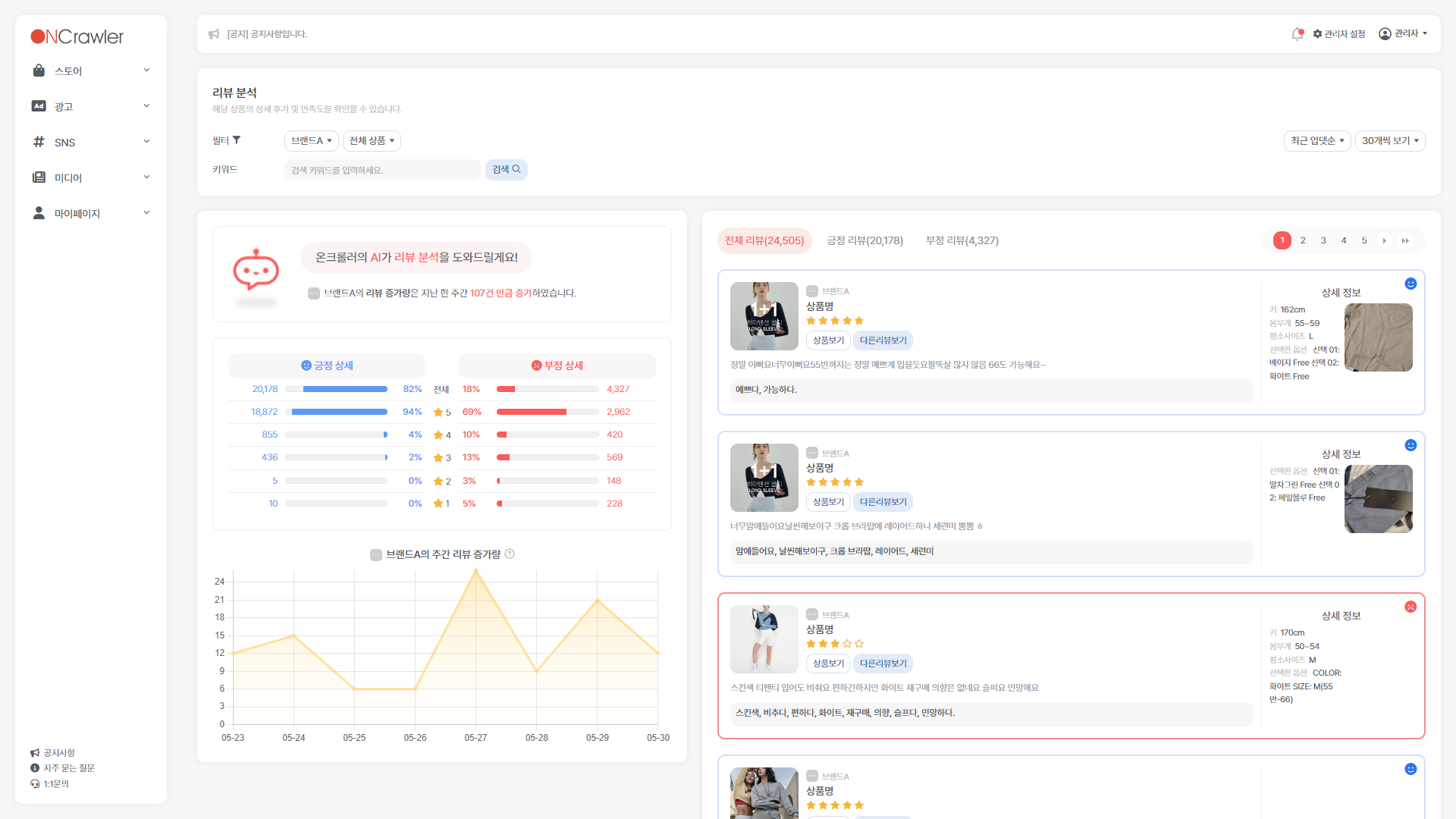
Task: Click the help question mark beside weekly chart title
Action: tap(510, 554)
